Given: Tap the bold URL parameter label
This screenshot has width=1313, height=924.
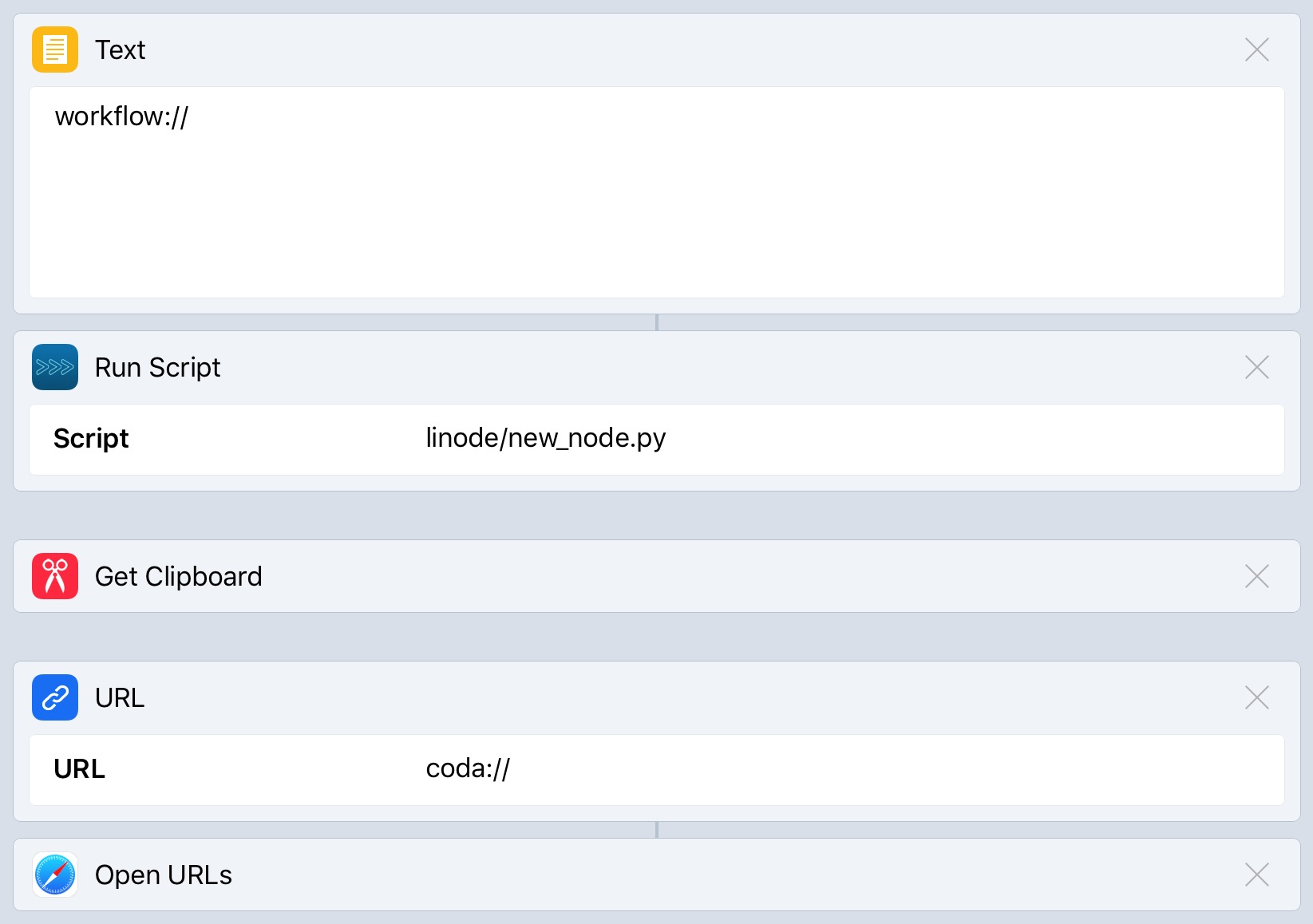Looking at the screenshot, I should click(79, 769).
